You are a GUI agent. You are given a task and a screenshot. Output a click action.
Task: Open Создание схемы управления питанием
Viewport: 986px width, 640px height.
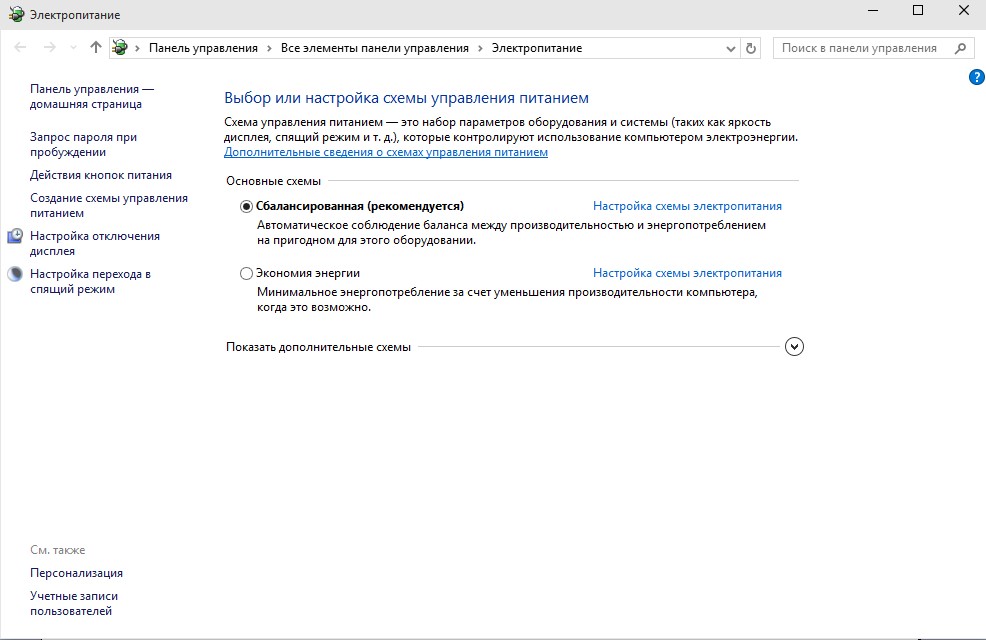click(109, 206)
